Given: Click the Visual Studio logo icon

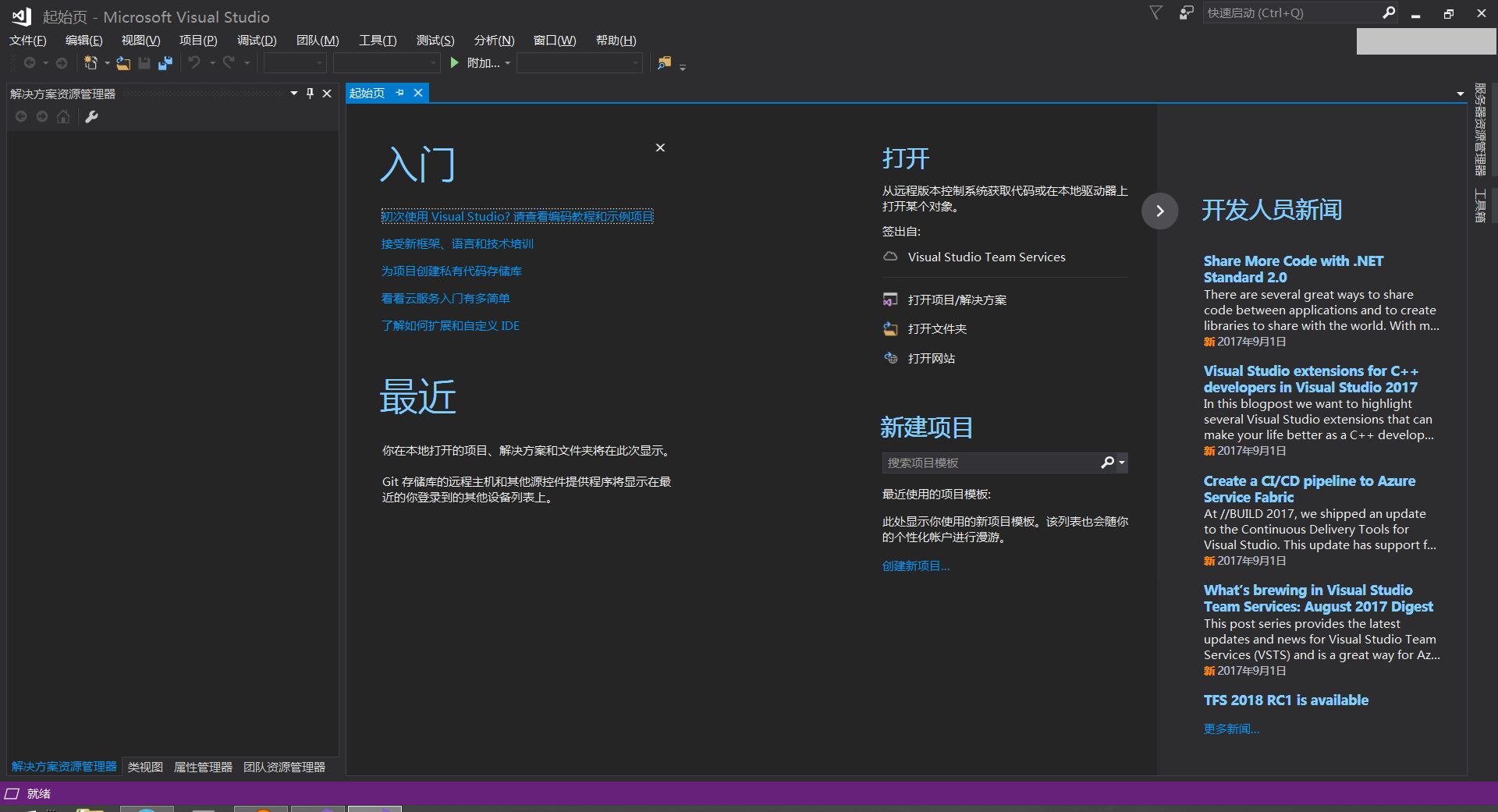Looking at the screenshot, I should tap(21, 16).
